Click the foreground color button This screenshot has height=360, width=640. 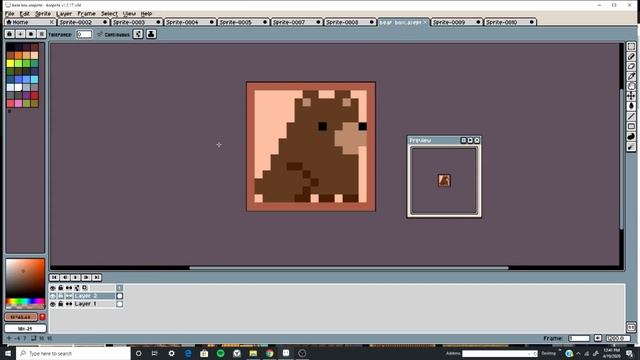click(21, 317)
